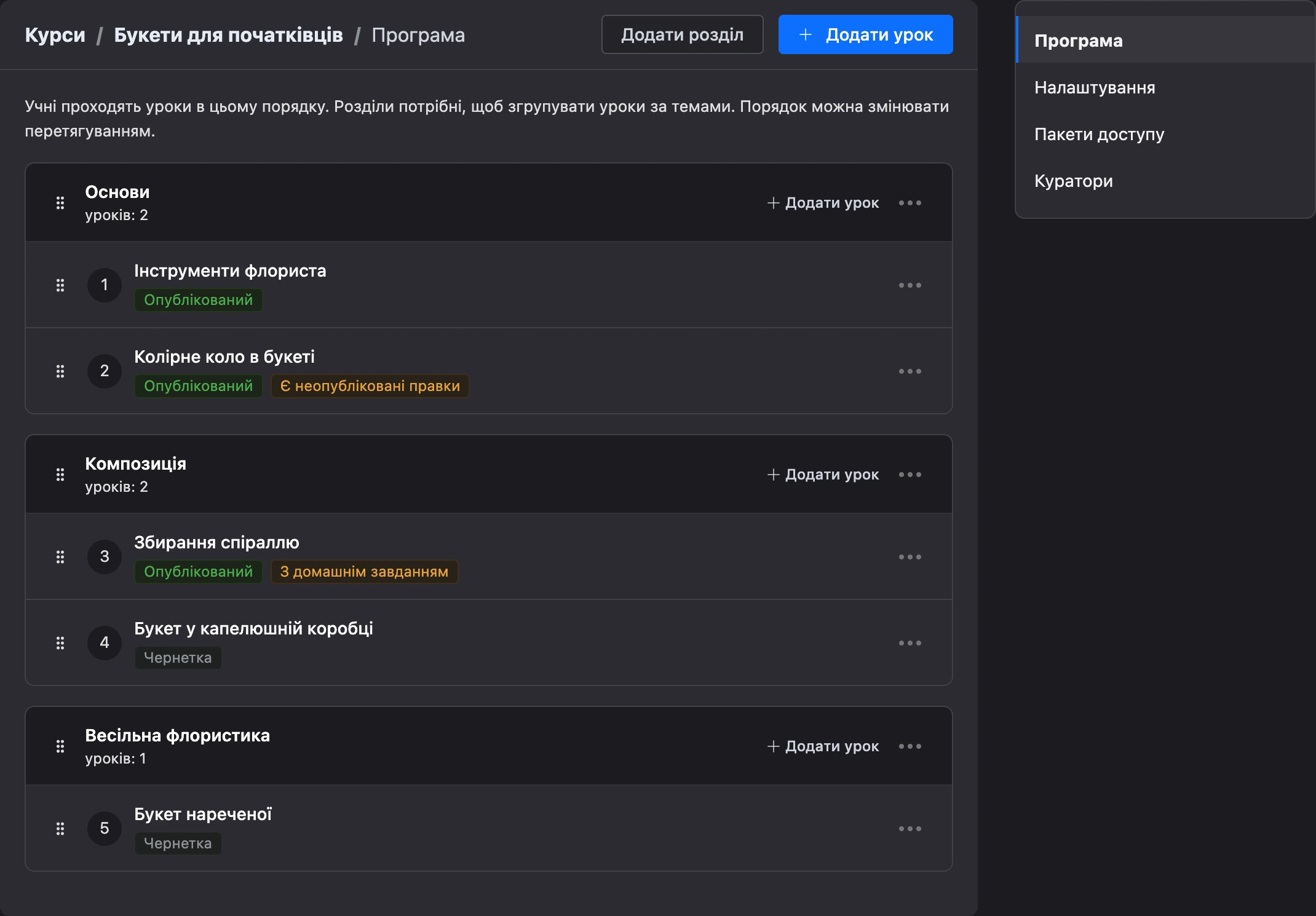Open three-dot menu for Інструменти флориста
The width and height of the screenshot is (1316, 916).
point(910,285)
